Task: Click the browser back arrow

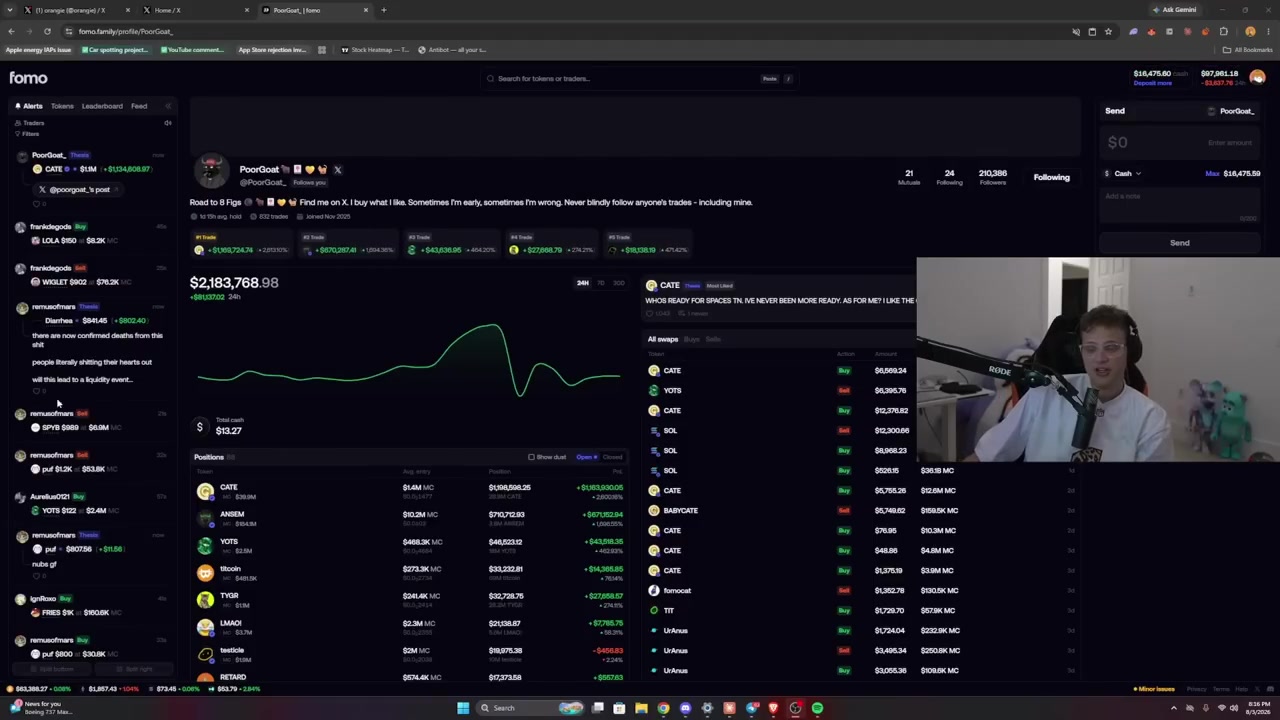Action: point(11,31)
